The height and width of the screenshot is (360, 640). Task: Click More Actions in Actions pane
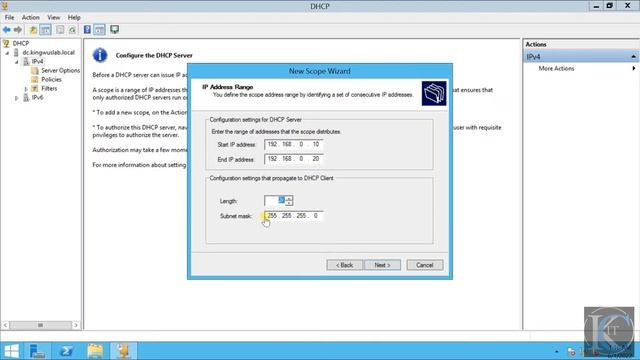[556, 69]
